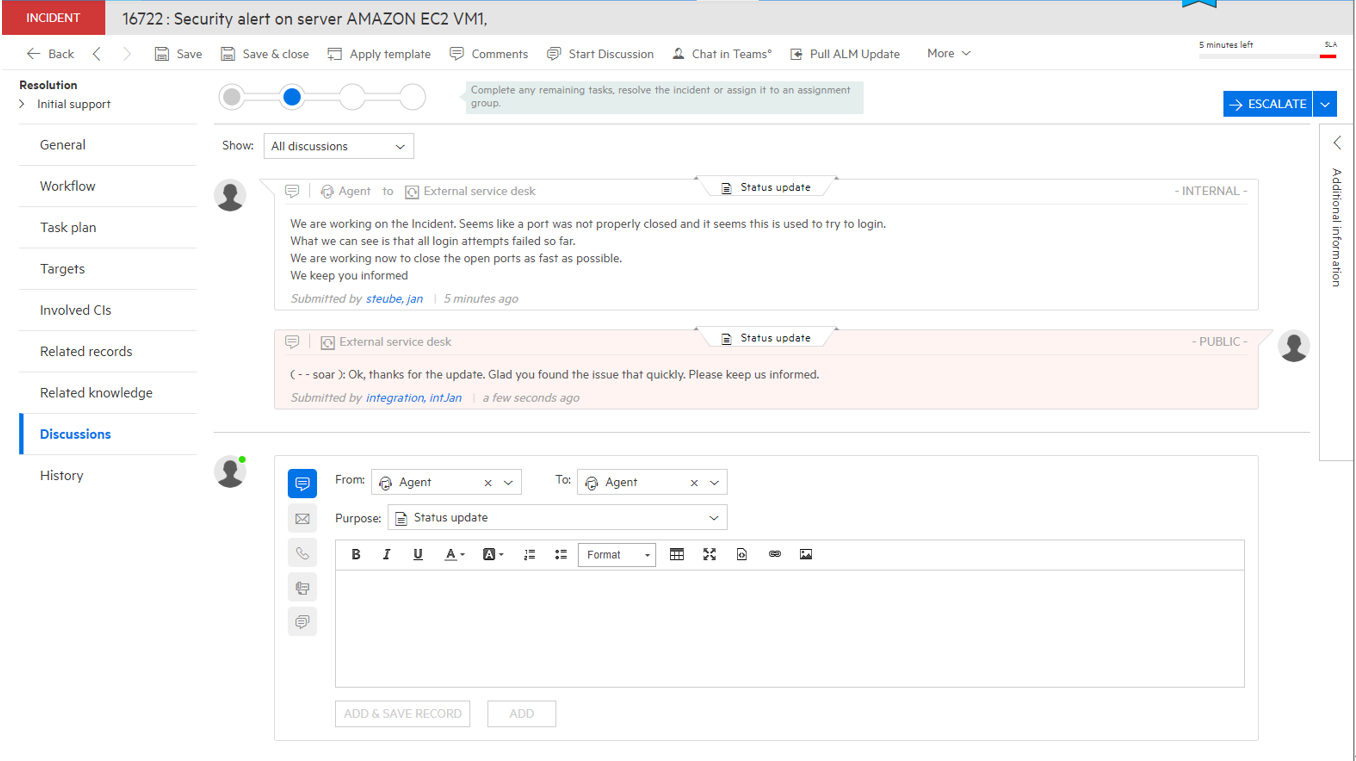Select the comment discussion type icon

click(302, 483)
